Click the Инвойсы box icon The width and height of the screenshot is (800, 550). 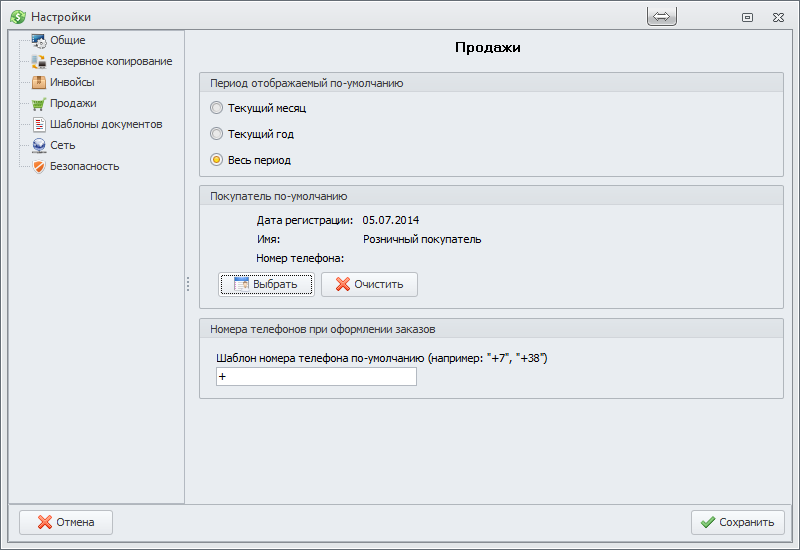39,82
